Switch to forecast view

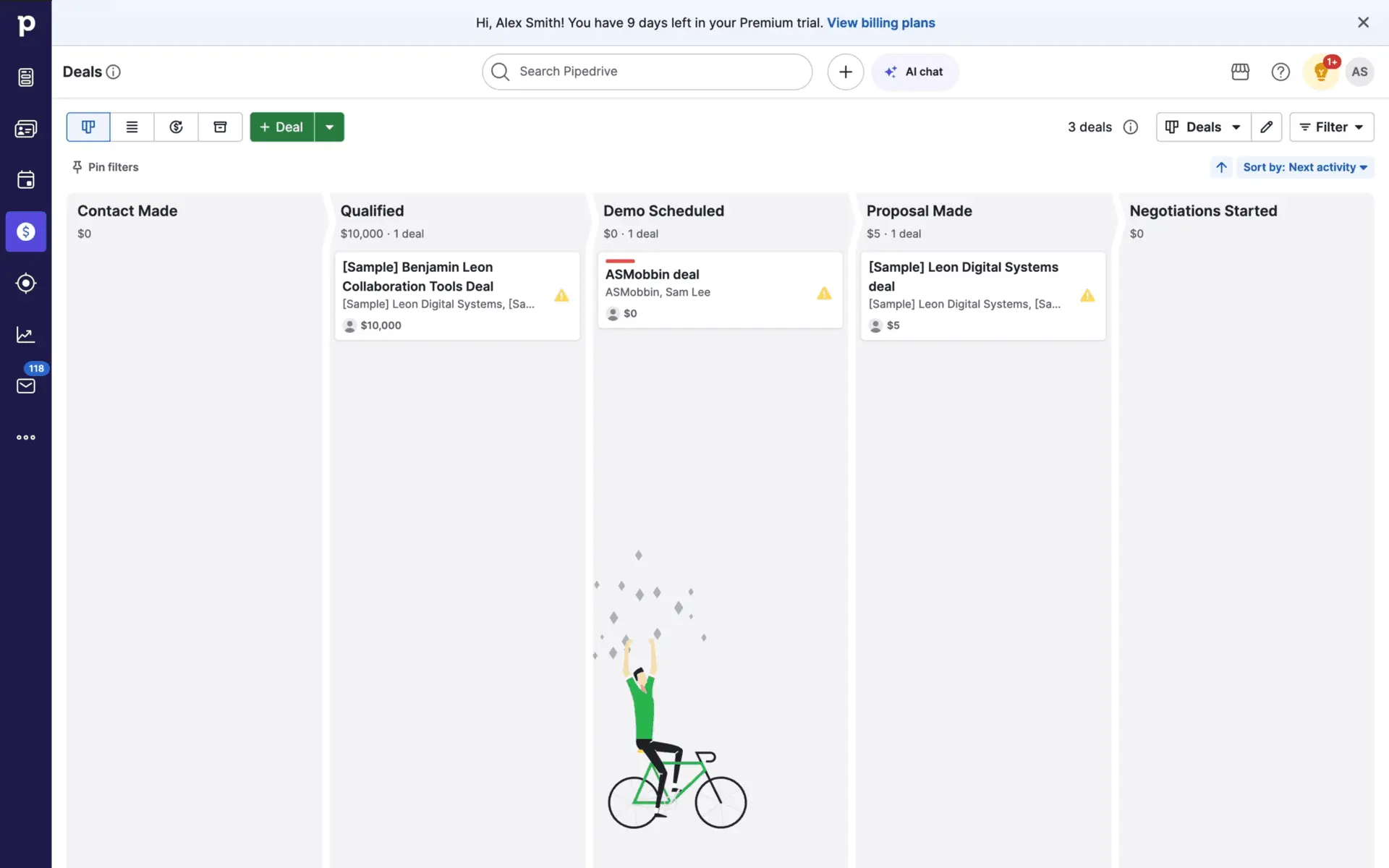tap(176, 127)
